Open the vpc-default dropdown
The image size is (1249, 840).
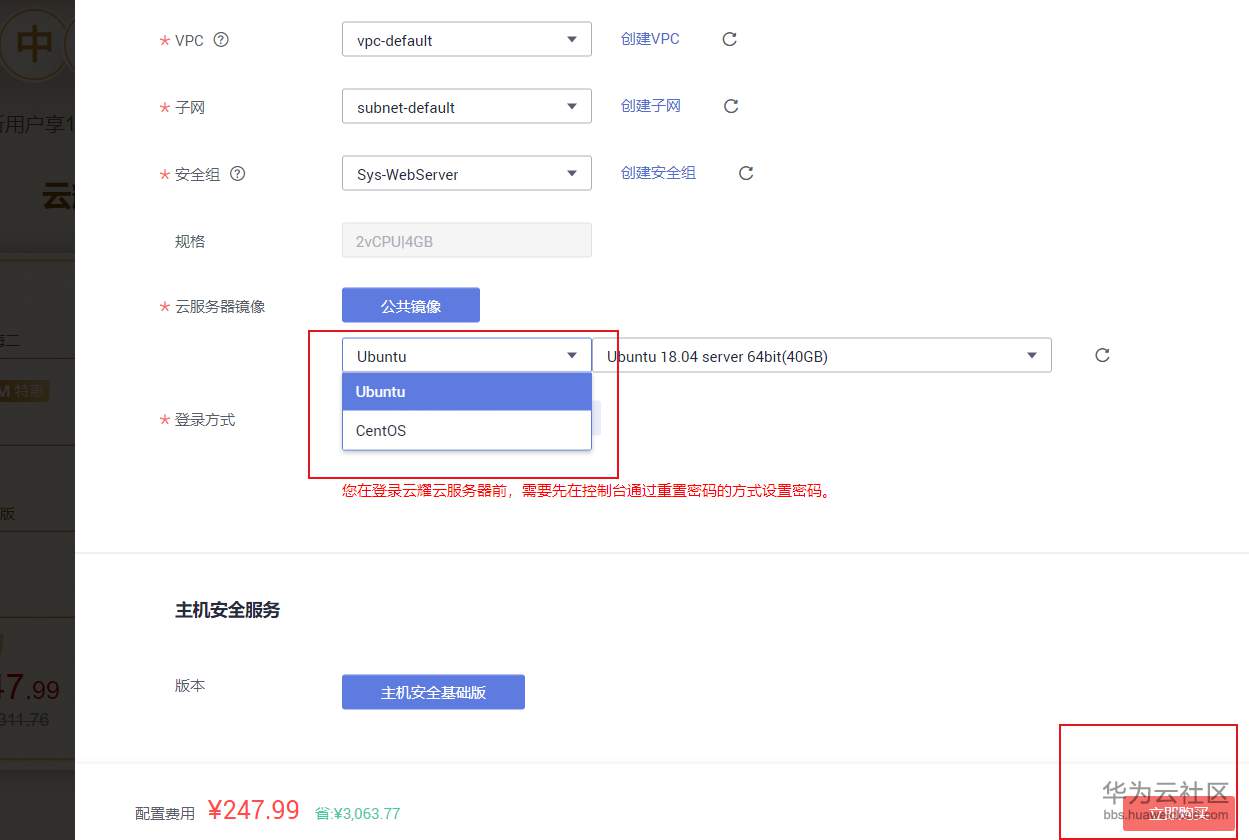466,40
